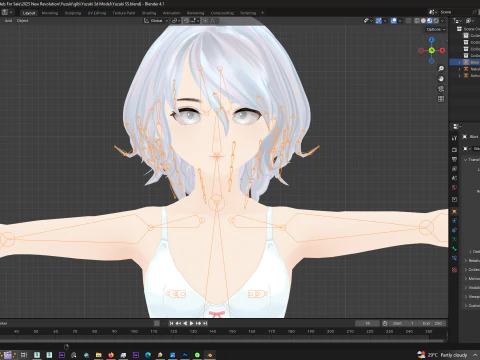Viewport: 480px width, 360px height.
Task: Open the object type visibility dropdown
Action: coord(368,21)
